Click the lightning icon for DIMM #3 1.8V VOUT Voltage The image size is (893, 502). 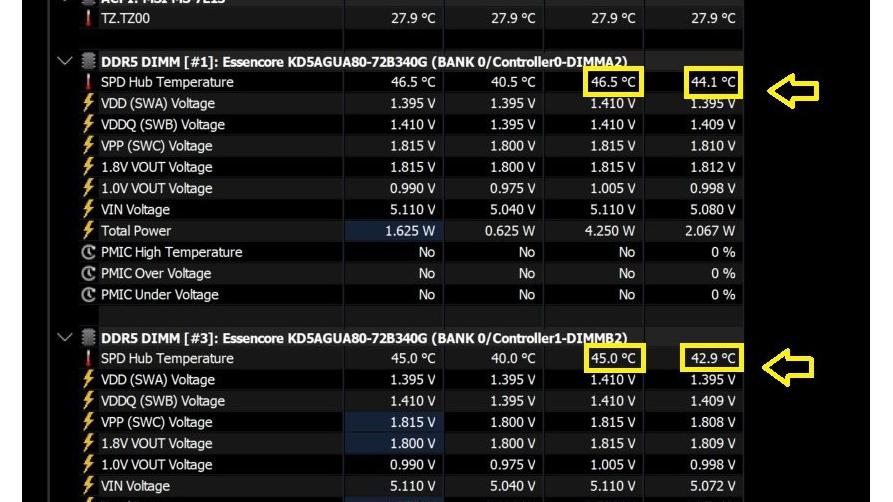pos(88,443)
